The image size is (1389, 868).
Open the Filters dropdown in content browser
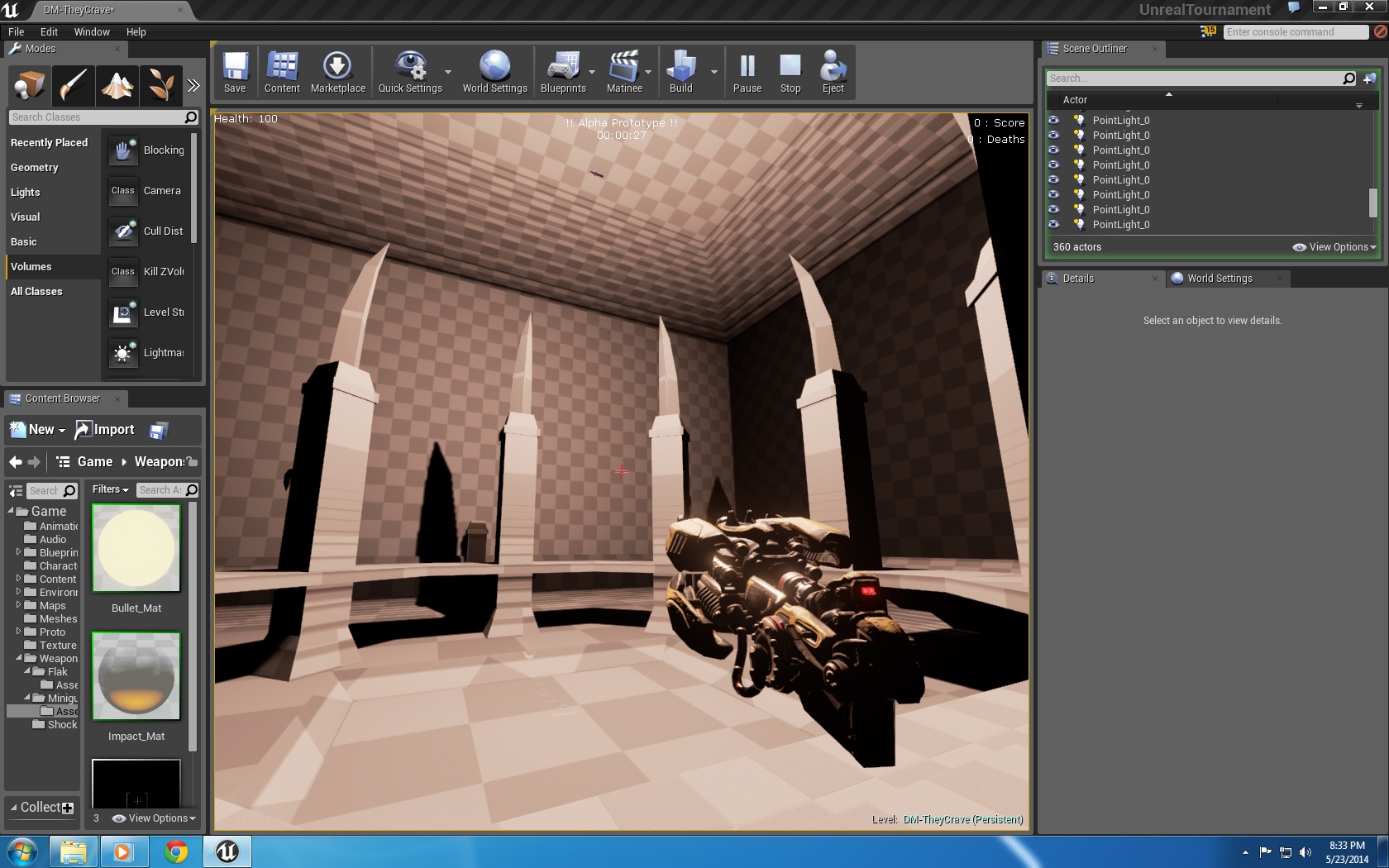pos(111,489)
